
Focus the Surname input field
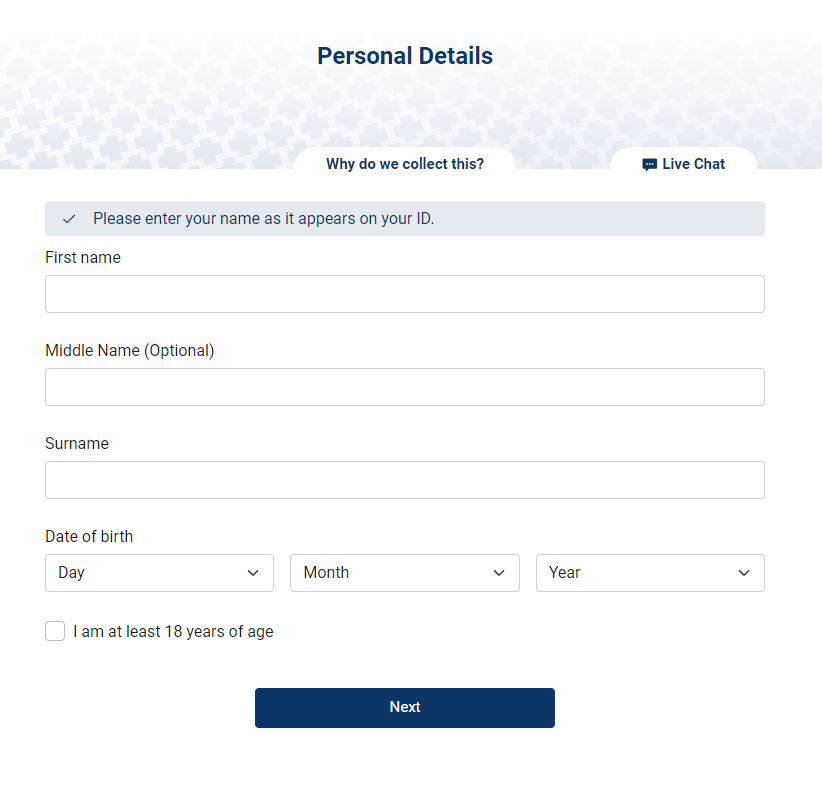(x=405, y=480)
